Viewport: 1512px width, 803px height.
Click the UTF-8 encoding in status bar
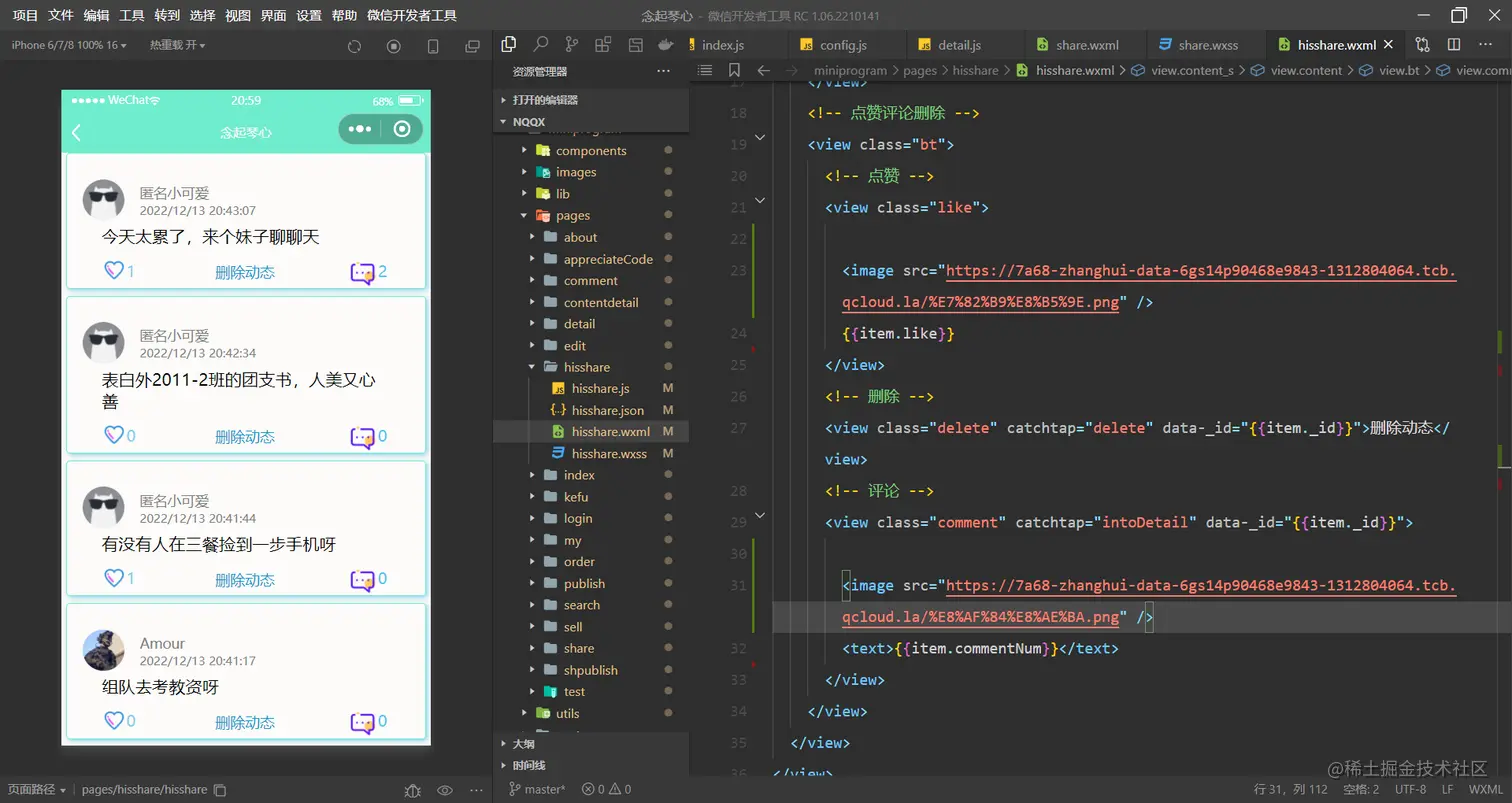click(x=1411, y=789)
